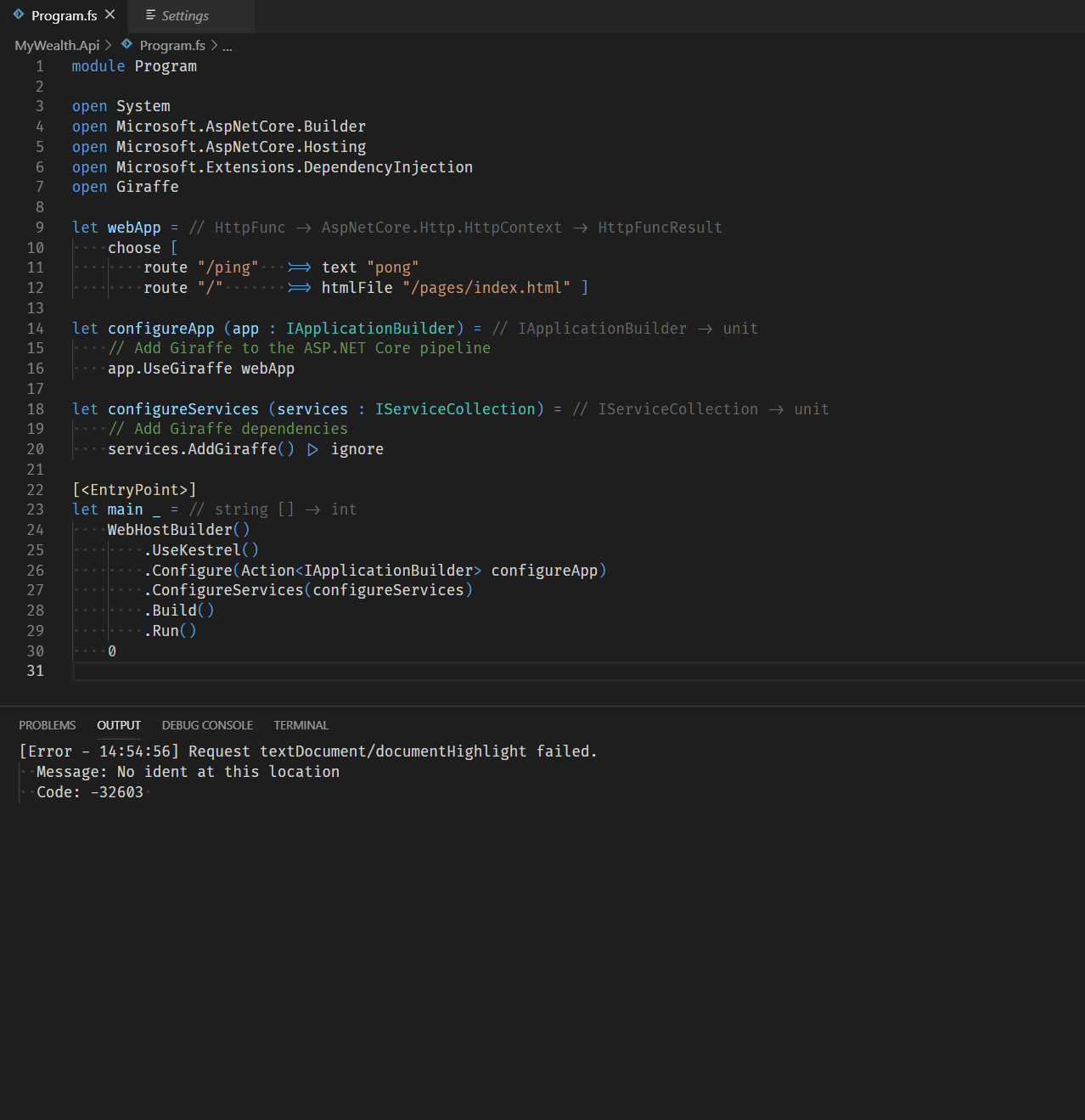Open the MyWealth.Api breadcrumb dropdown
The width and height of the screenshot is (1085, 1120).
(x=56, y=45)
